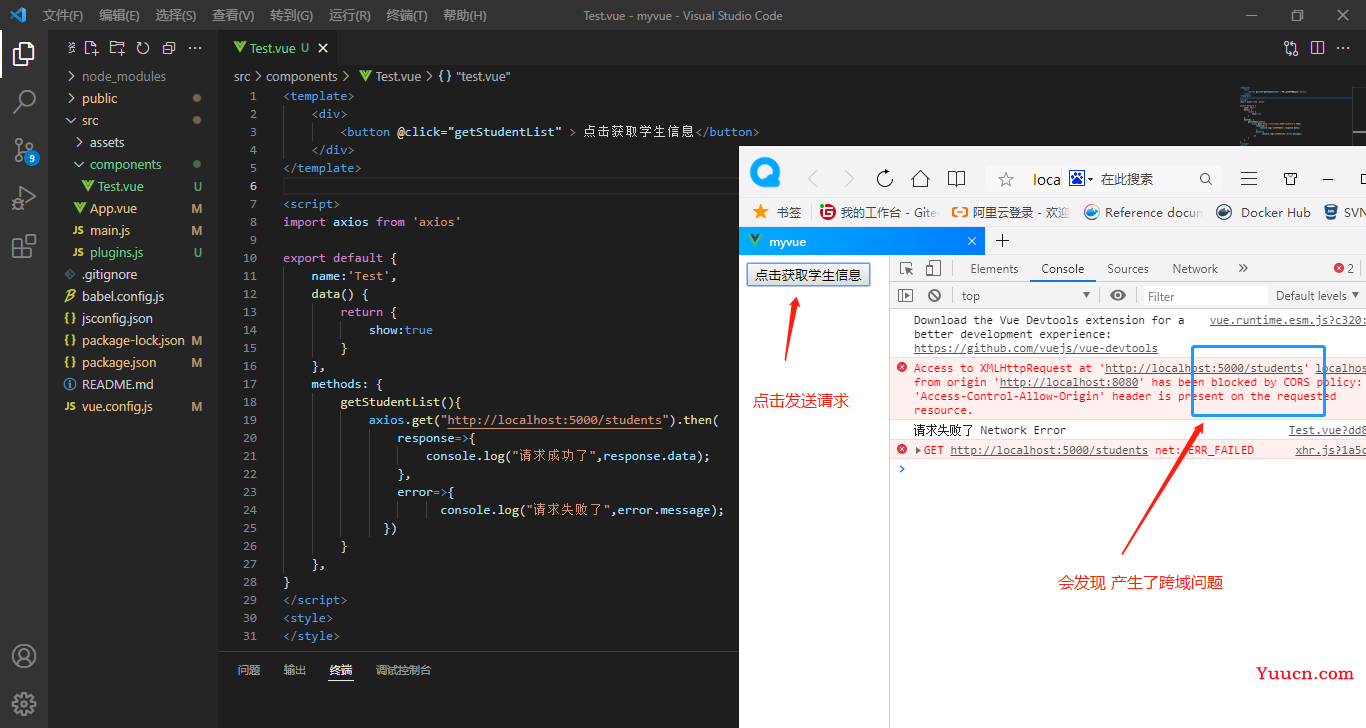The image size is (1366, 728).
Task: Open the browser skin shirt icon
Action: (x=1291, y=179)
